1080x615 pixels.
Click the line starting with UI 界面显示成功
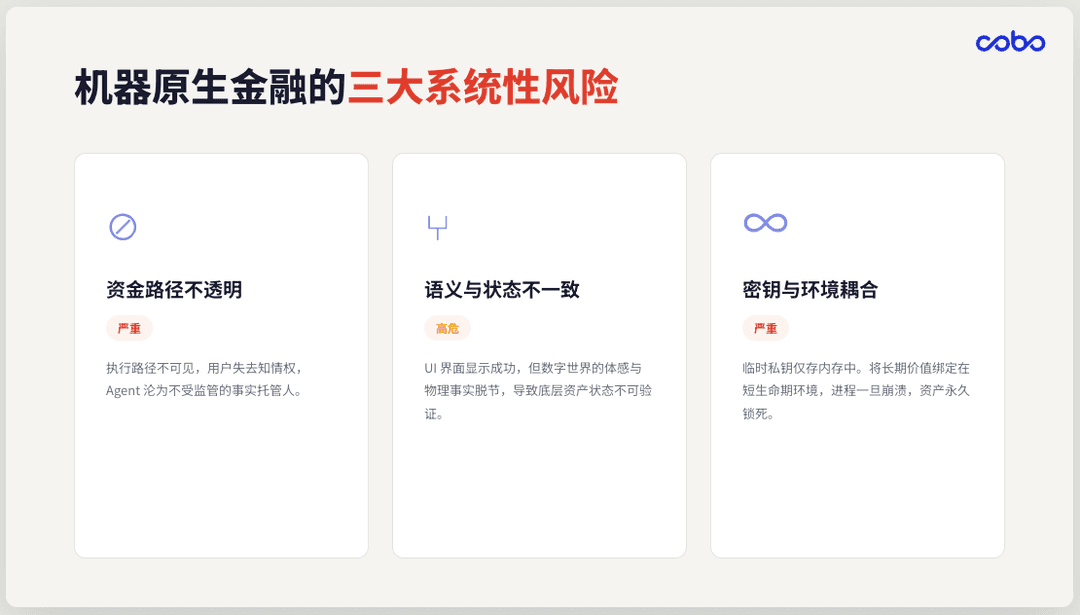point(533,368)
